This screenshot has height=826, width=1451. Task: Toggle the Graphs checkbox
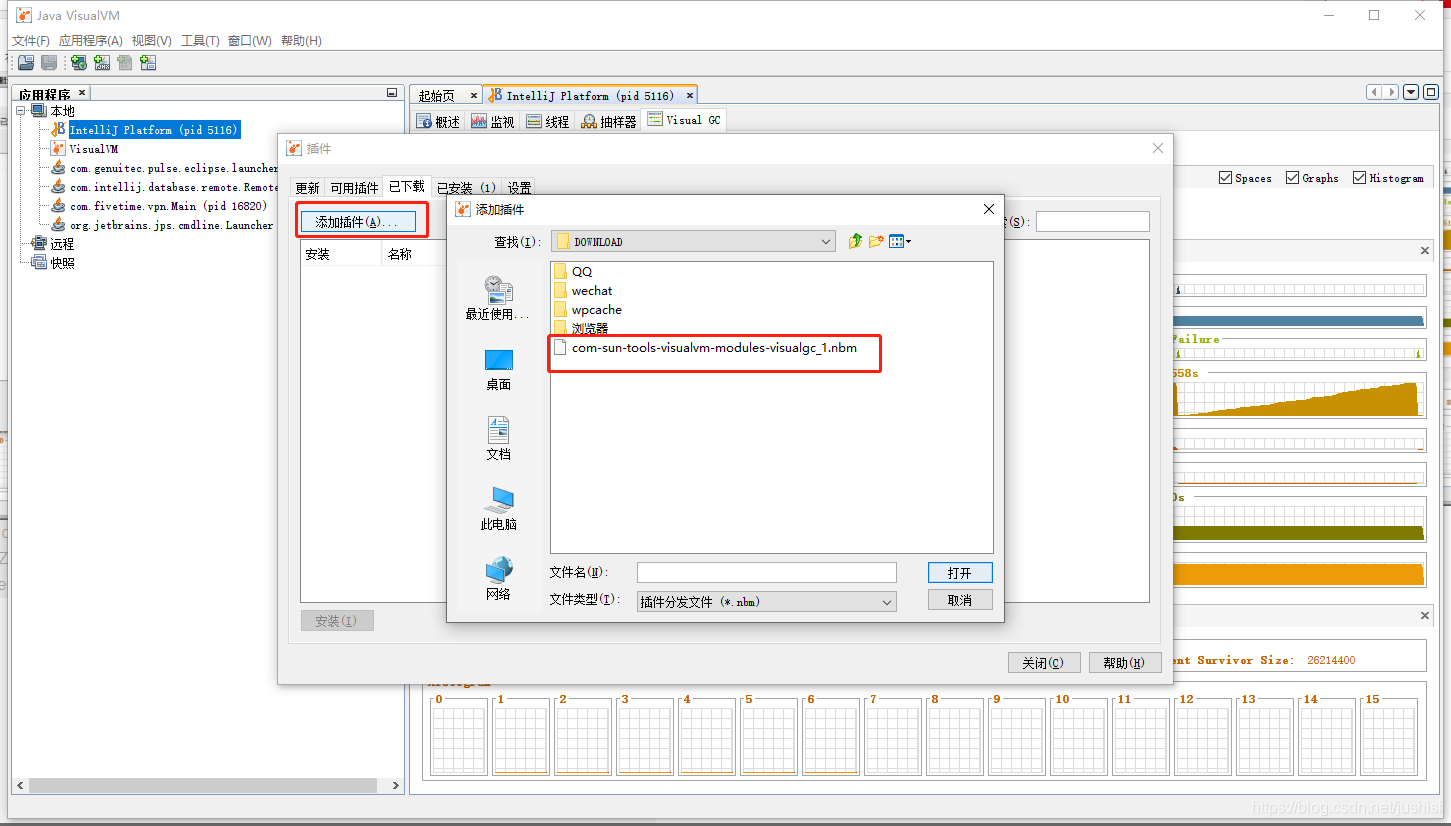(1293, 178)
